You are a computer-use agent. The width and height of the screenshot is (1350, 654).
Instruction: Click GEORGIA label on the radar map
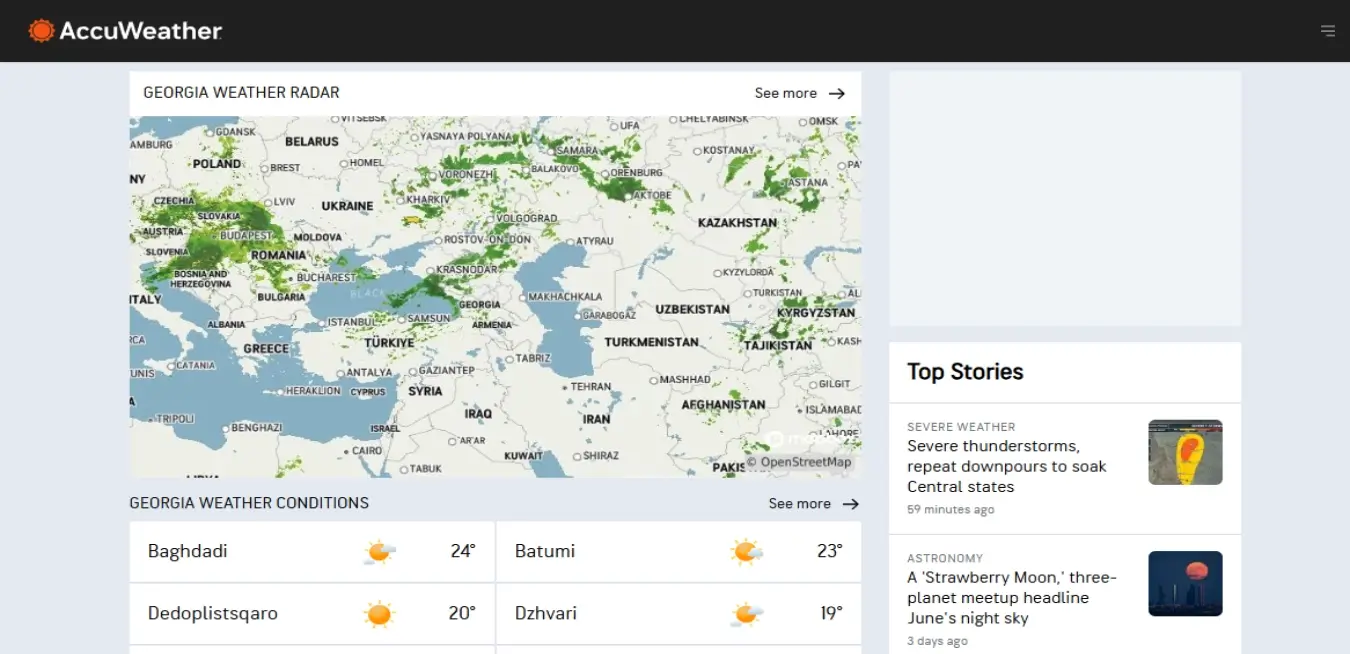[x=480, y=305]
